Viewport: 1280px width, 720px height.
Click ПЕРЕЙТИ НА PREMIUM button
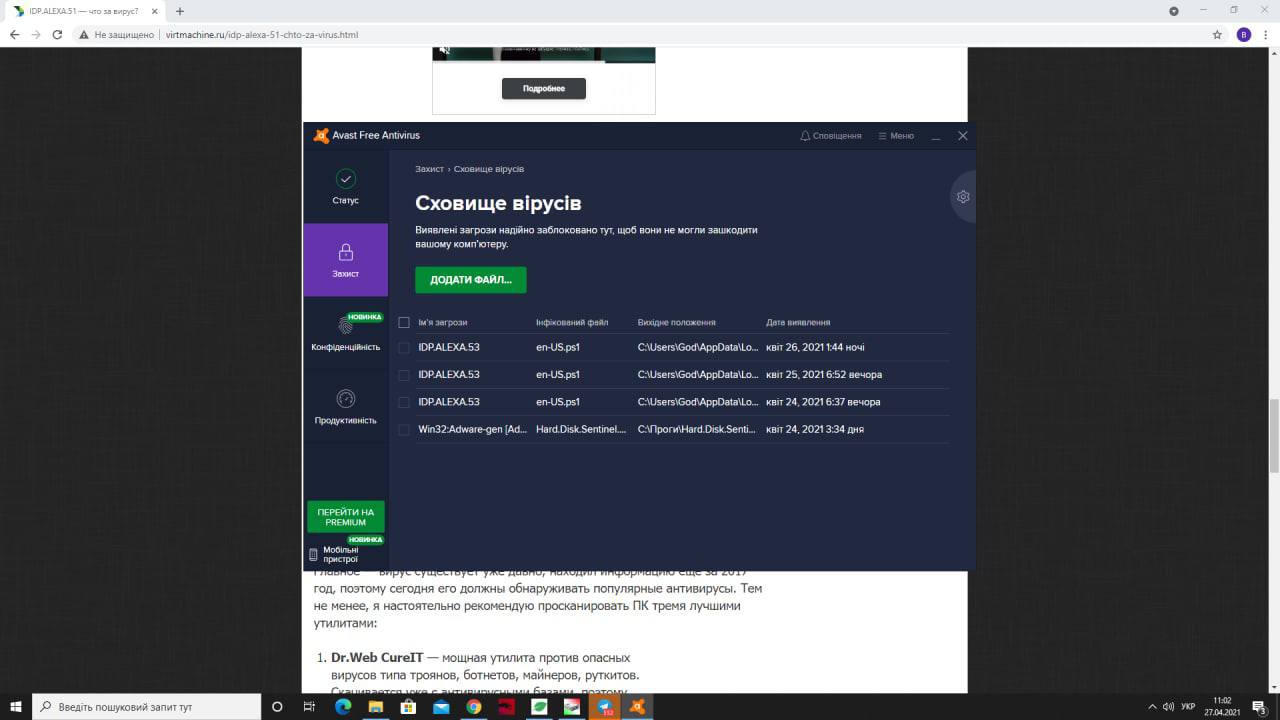point(346,517)
